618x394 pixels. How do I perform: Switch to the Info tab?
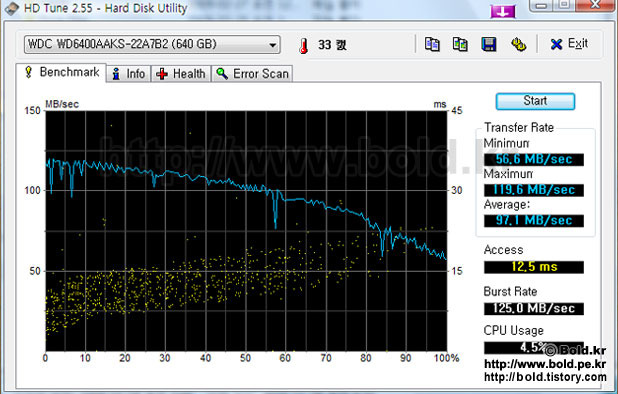[128, 74]
